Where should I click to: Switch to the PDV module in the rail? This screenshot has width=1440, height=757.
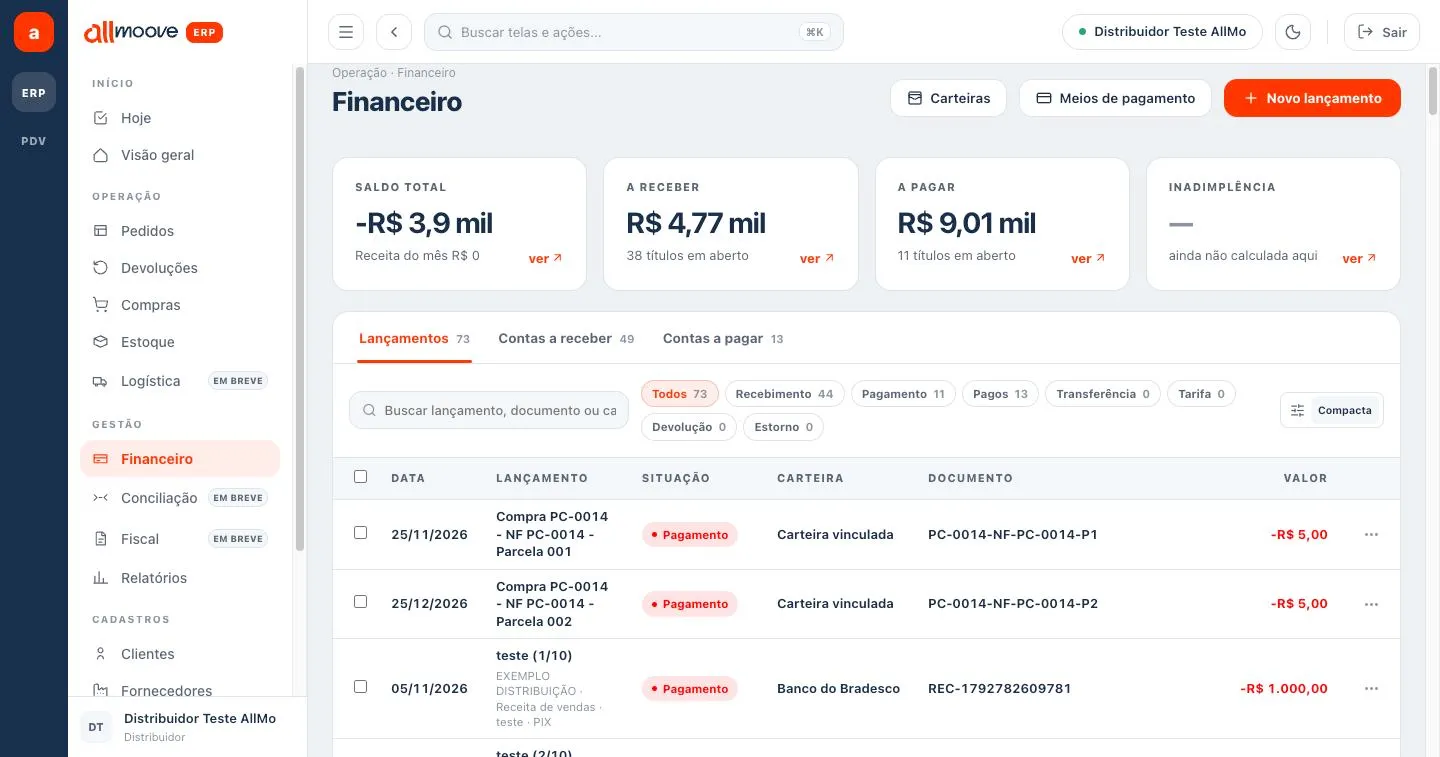34,141
